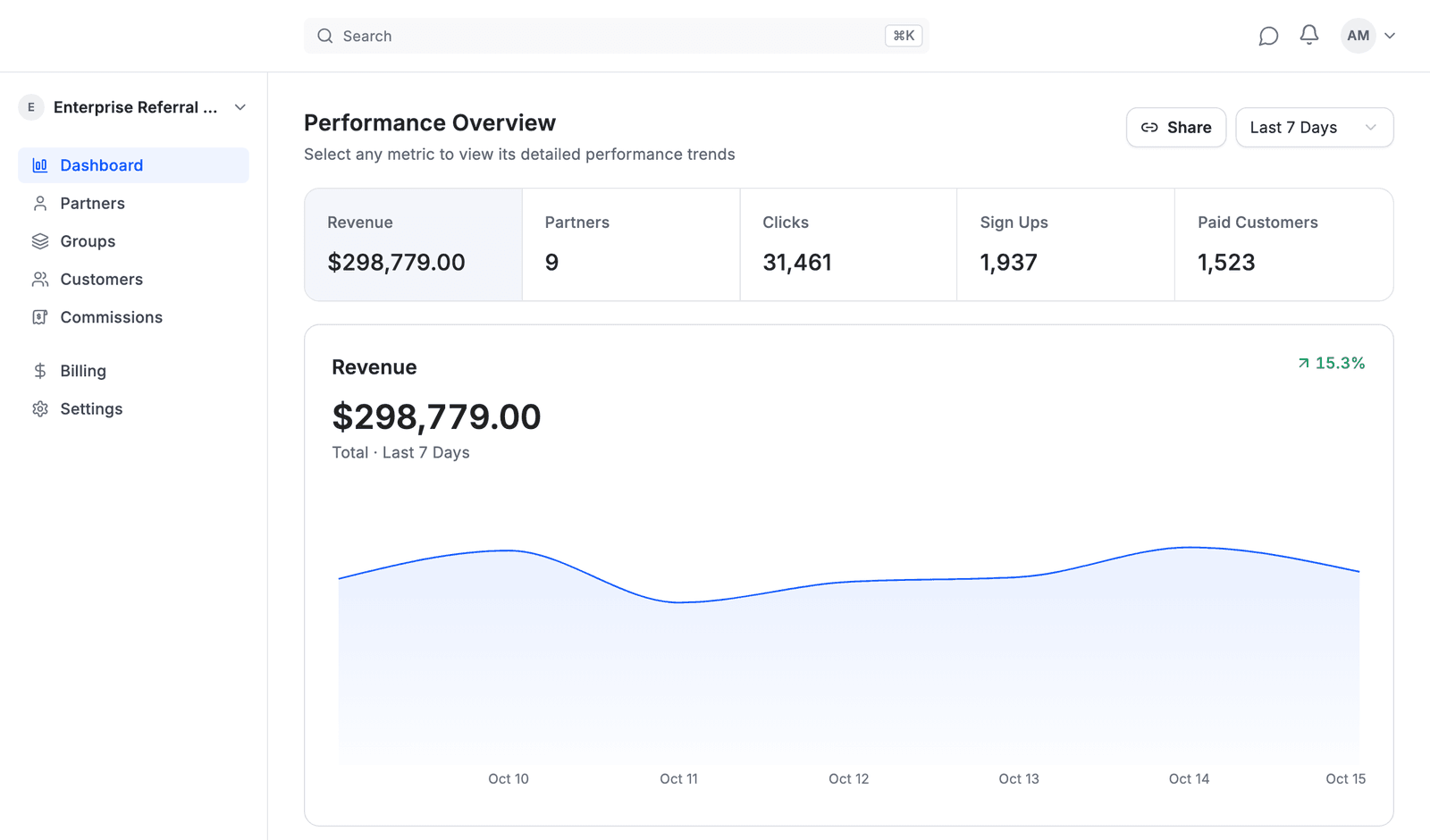
Task: Select the Paid Customers metric card
Action: pos(1283,244)
